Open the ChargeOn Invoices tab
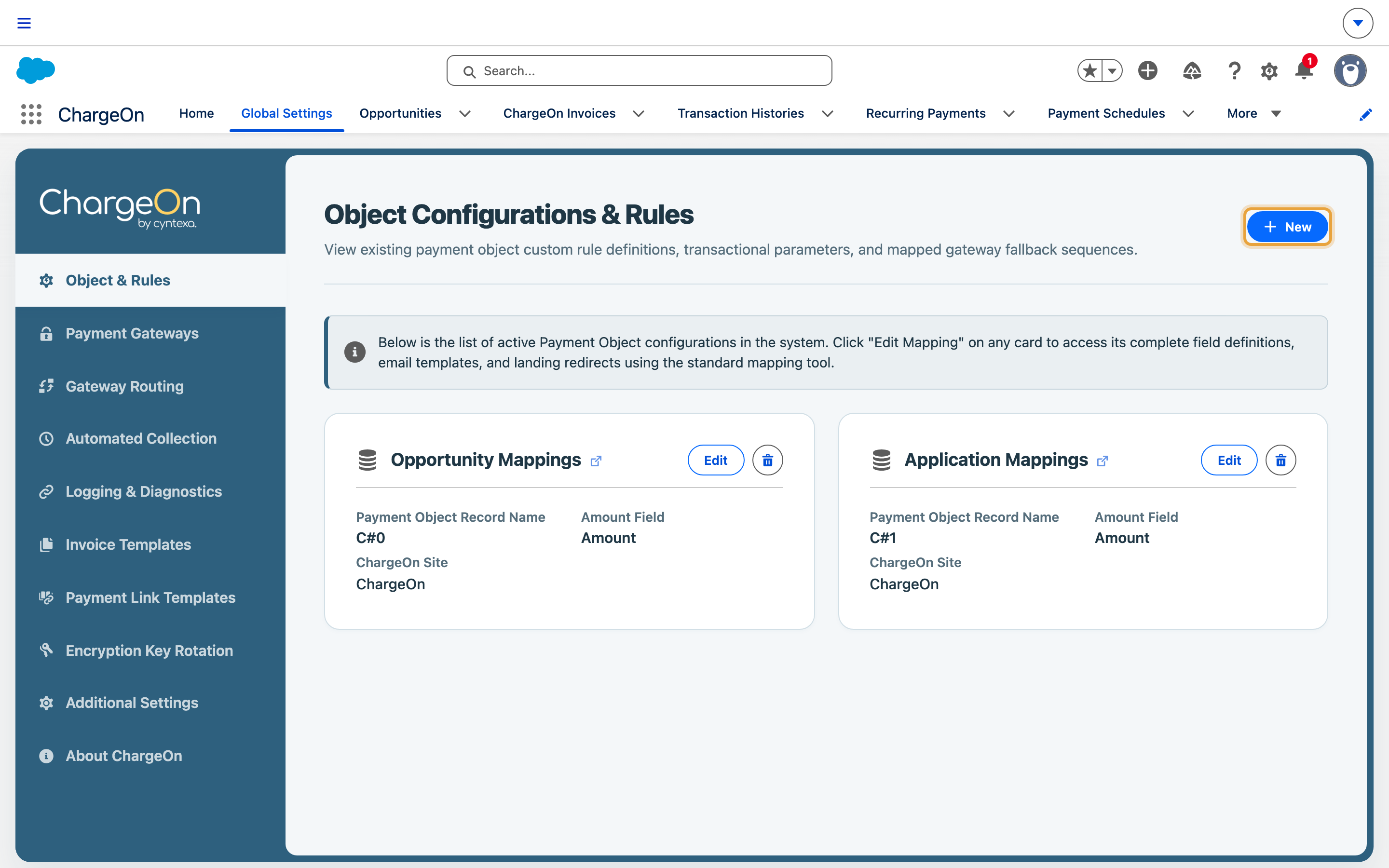 pyautogui.click(x=559, y=114)
